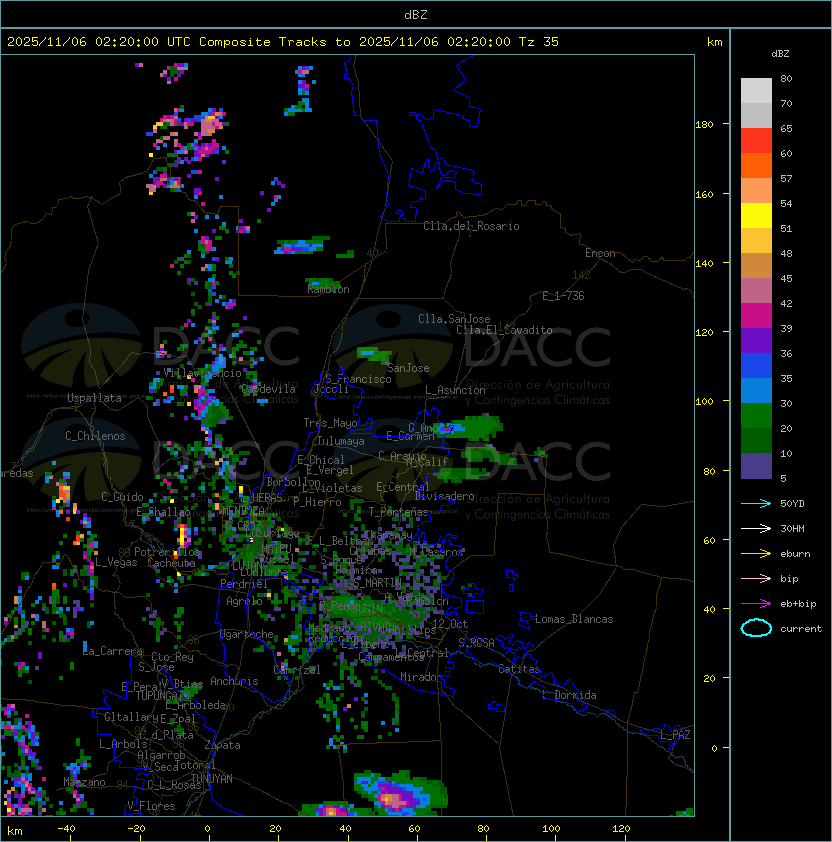Click the Ugarteche location label
This screenshot has height=842, width=832.
(x=247, y=634)
